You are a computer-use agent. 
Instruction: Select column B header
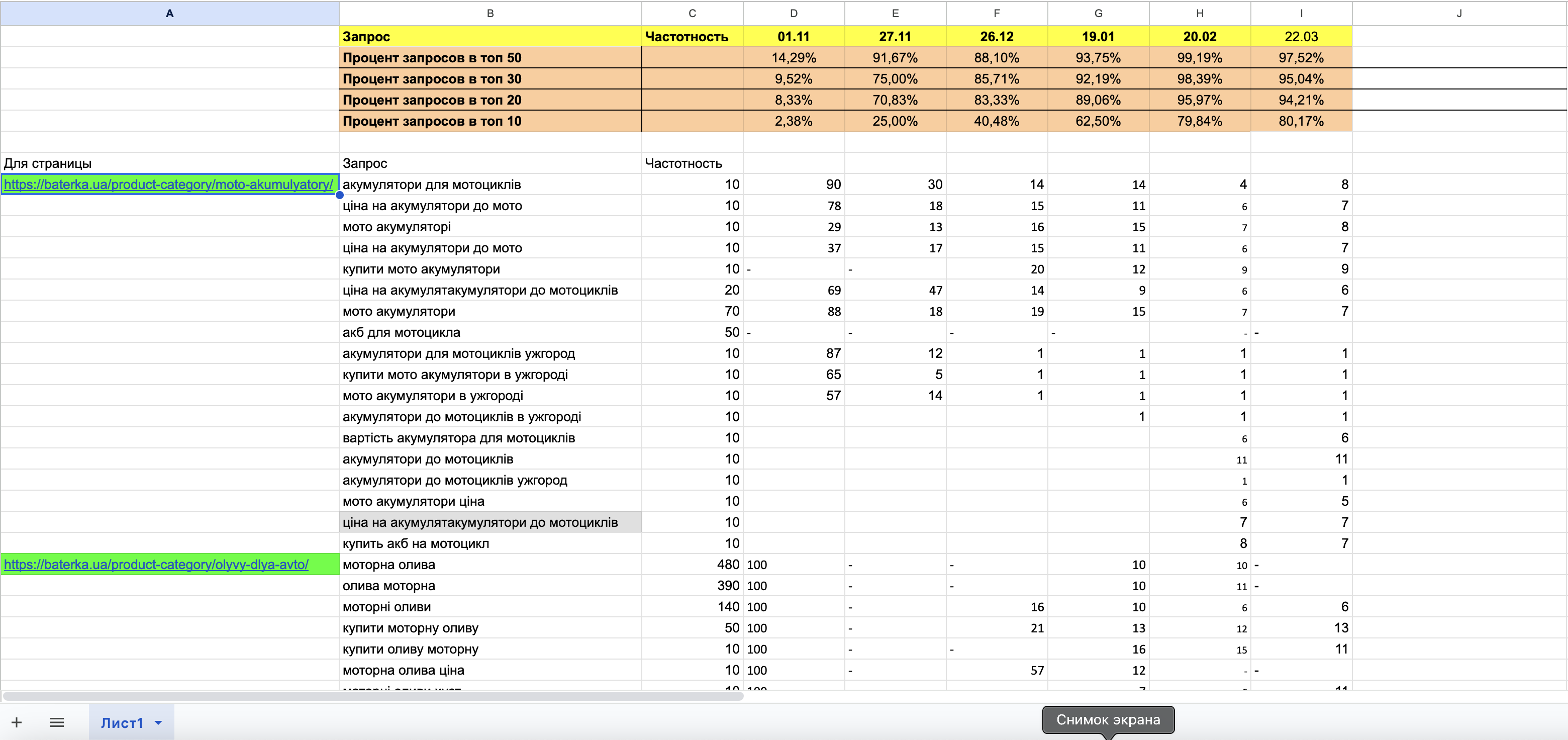[x=490, y=14]
